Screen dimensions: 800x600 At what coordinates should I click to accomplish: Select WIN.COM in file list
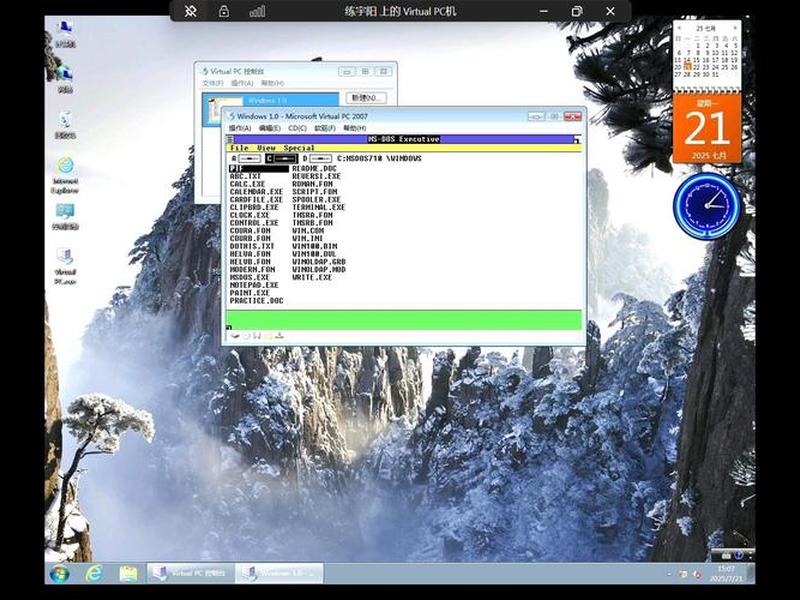click(308, 231)
